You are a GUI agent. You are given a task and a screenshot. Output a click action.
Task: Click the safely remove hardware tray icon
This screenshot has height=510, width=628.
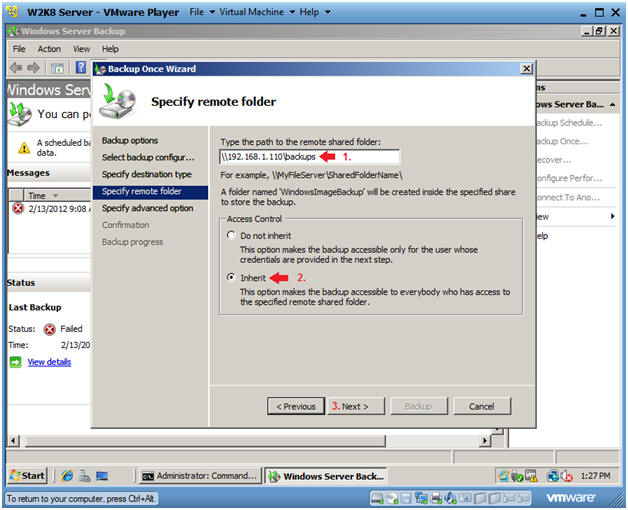518,476
